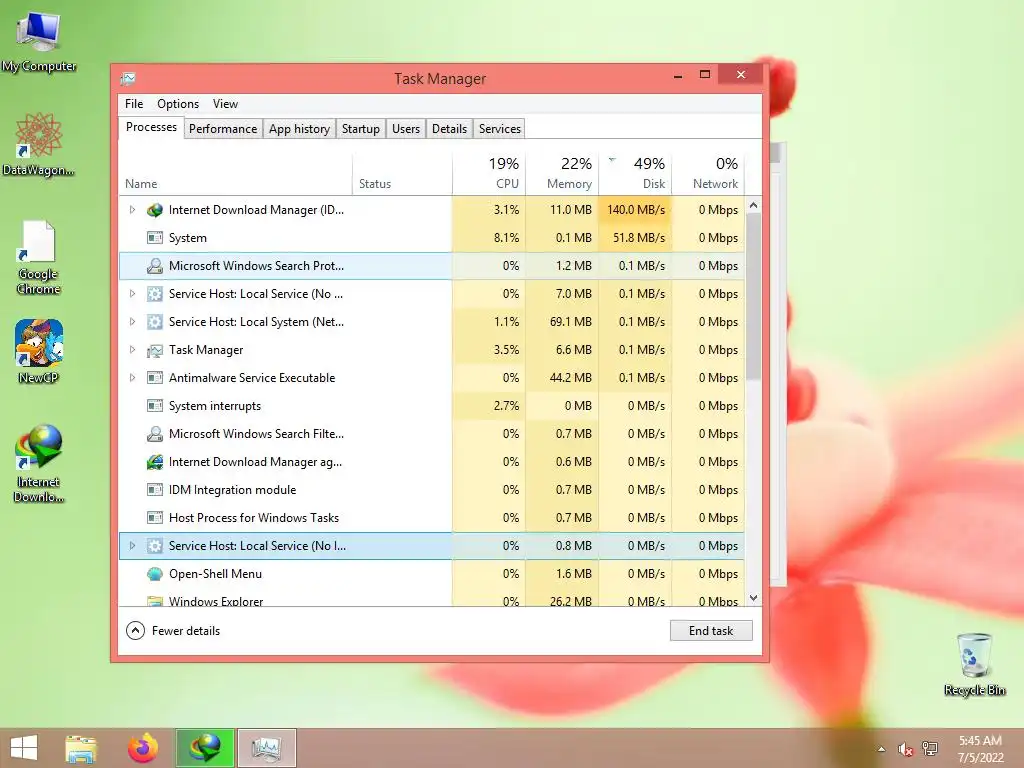
Task: Click the process list scroll up arrow
Action: pos(754,205)
